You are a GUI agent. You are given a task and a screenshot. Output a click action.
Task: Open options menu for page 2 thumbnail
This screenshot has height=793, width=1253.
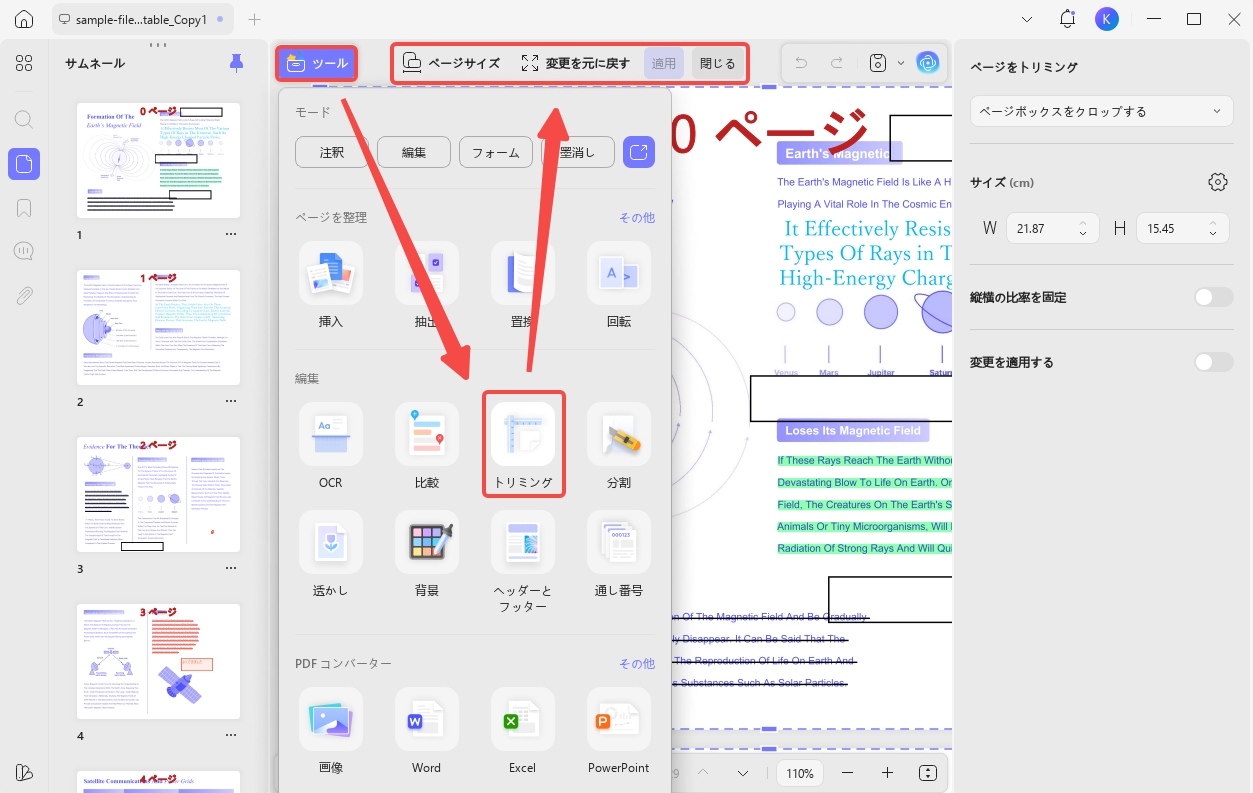230,401
